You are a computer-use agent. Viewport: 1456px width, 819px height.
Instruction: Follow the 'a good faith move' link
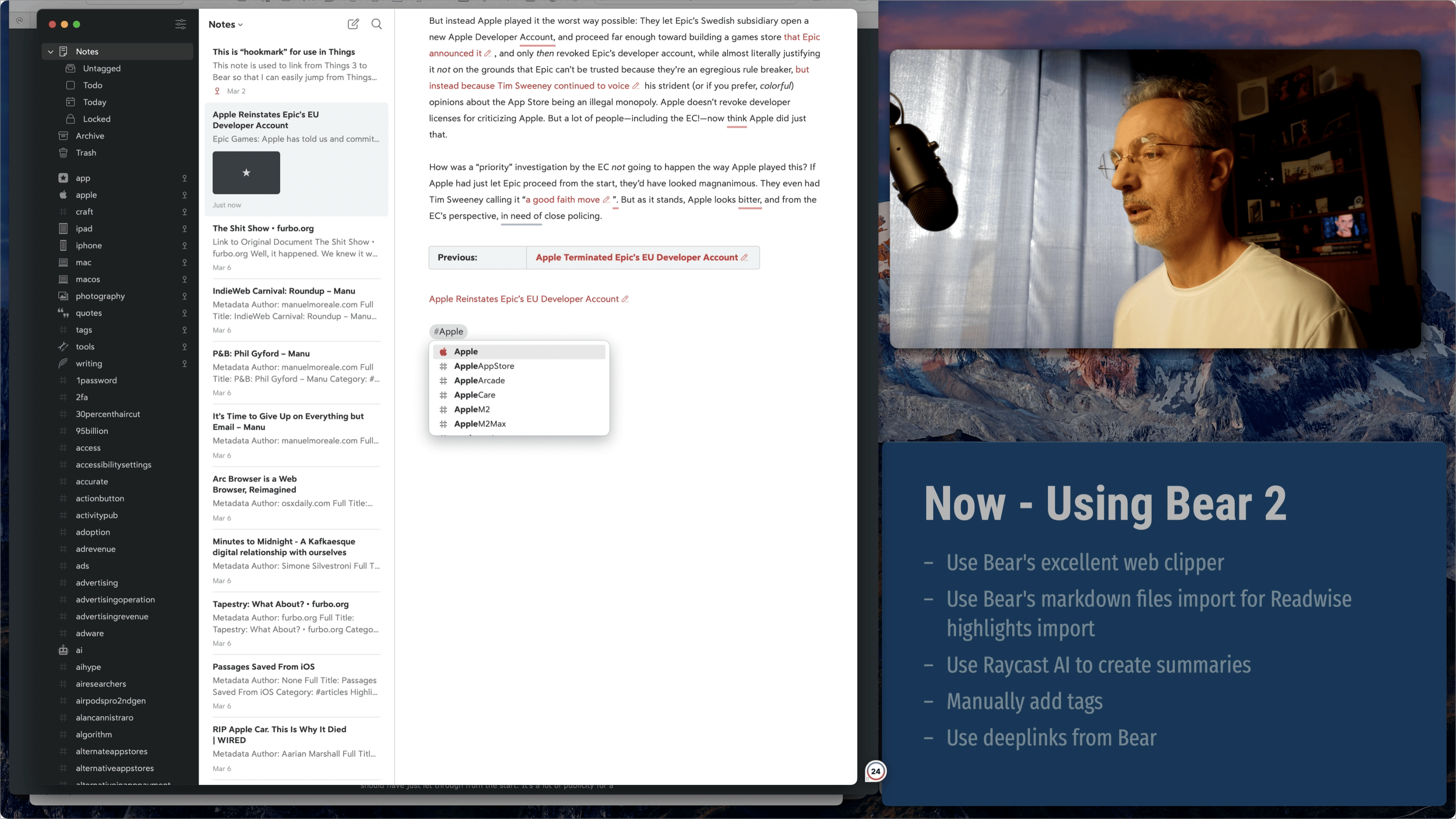562,200
